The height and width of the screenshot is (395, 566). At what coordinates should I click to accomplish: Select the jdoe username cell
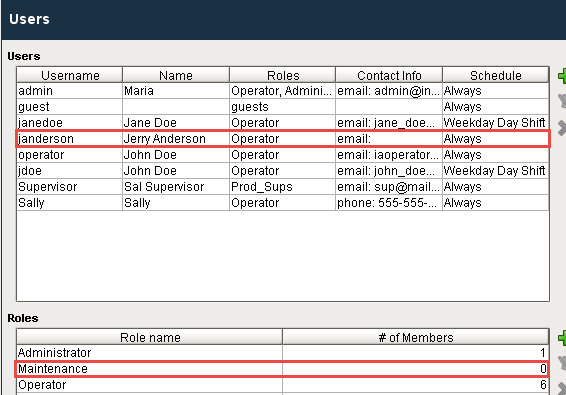pyautogui.click(x=70, y=170)
